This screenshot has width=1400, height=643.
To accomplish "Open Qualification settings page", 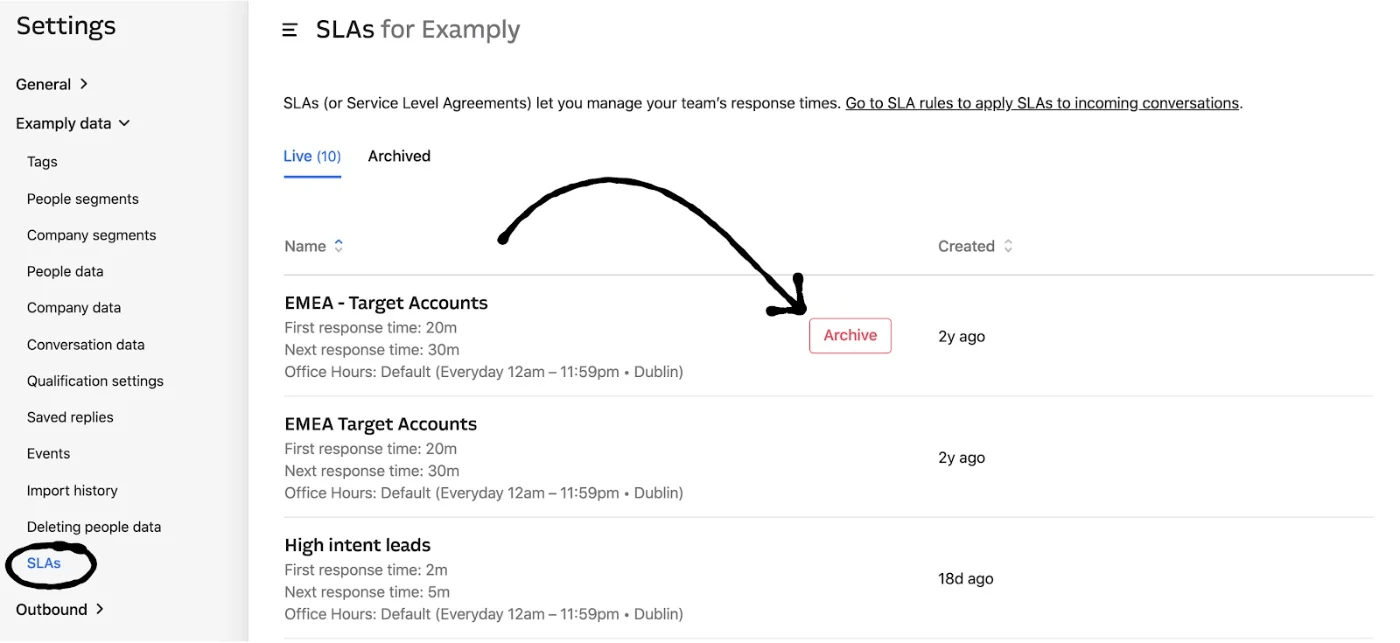I will click(x=95, y=381).
